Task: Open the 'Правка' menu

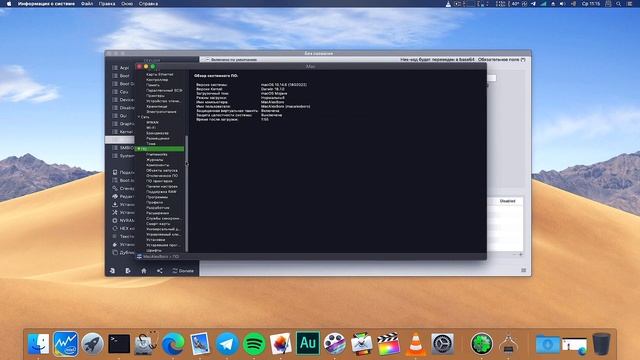Action: tap(107, 4)
